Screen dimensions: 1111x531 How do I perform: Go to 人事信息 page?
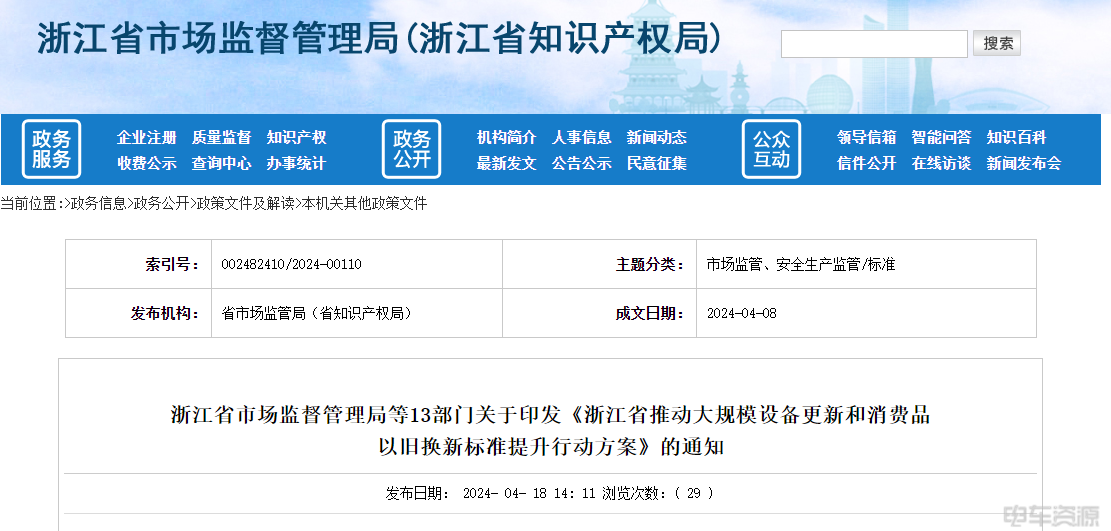click(582, 138)
